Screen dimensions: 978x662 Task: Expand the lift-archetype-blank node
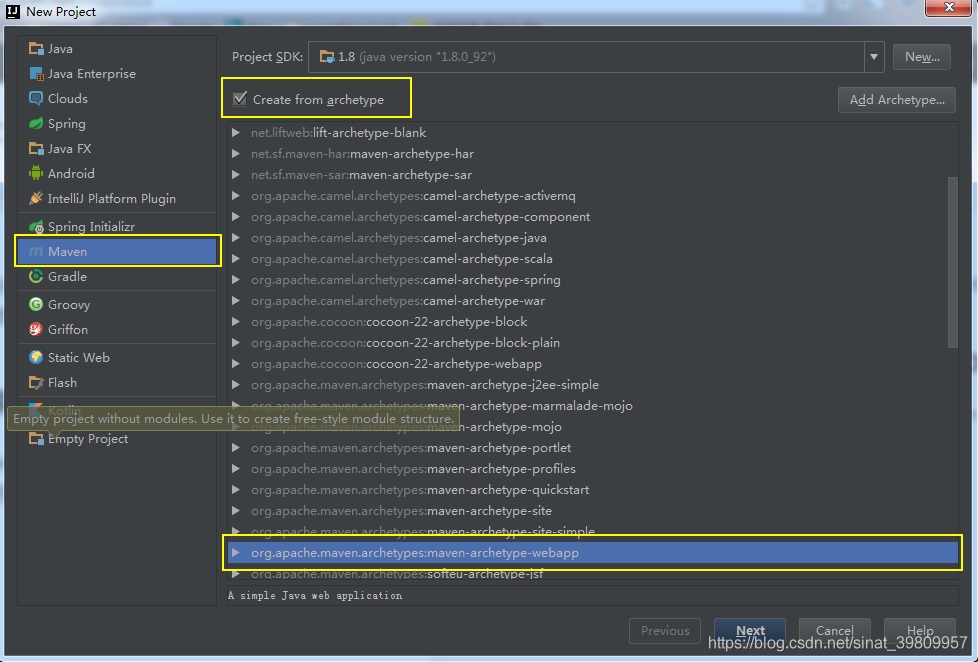click(236, 132)
